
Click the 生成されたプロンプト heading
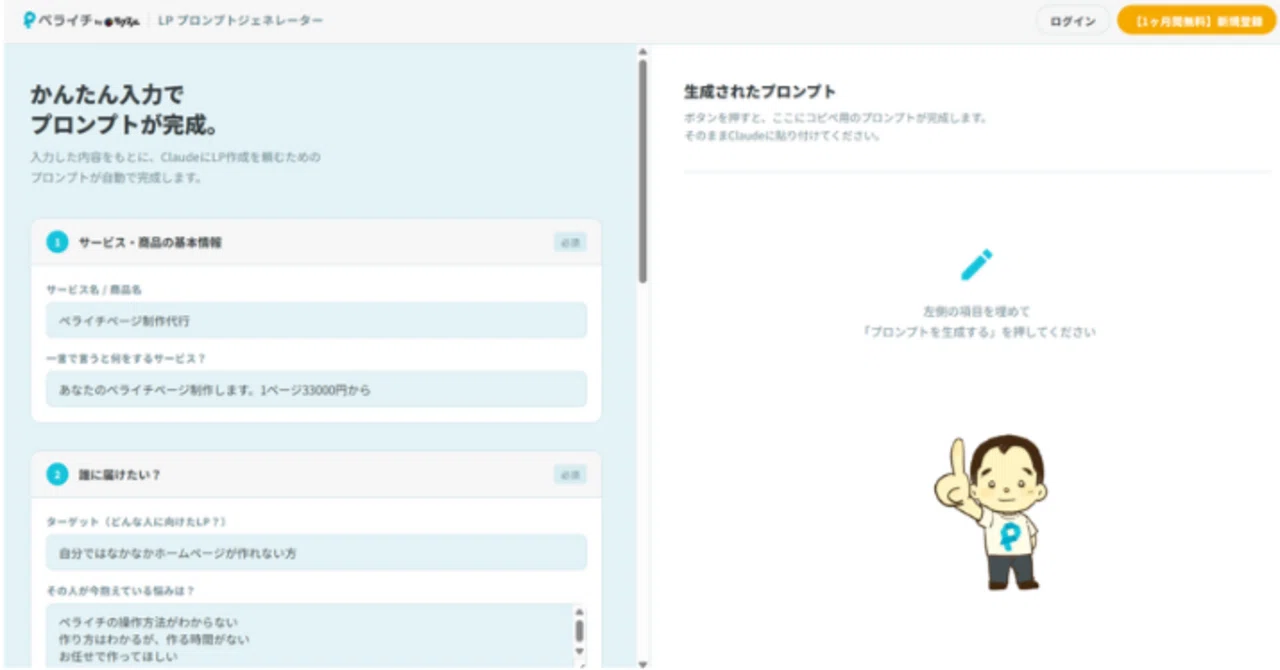pyautogui.click(x=759, y=92)
